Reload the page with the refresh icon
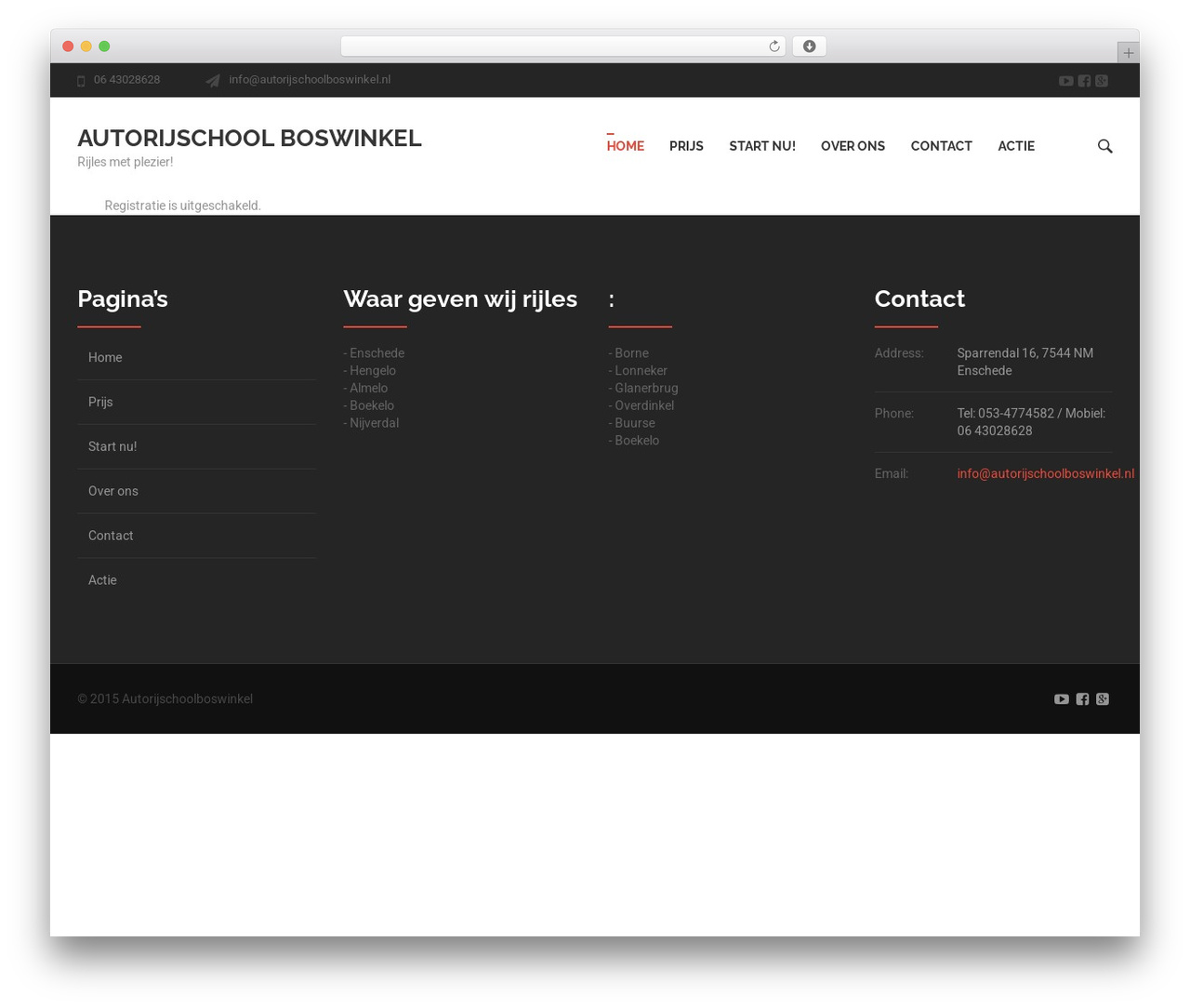The image size is (1190, 1008). click(773, 46)
